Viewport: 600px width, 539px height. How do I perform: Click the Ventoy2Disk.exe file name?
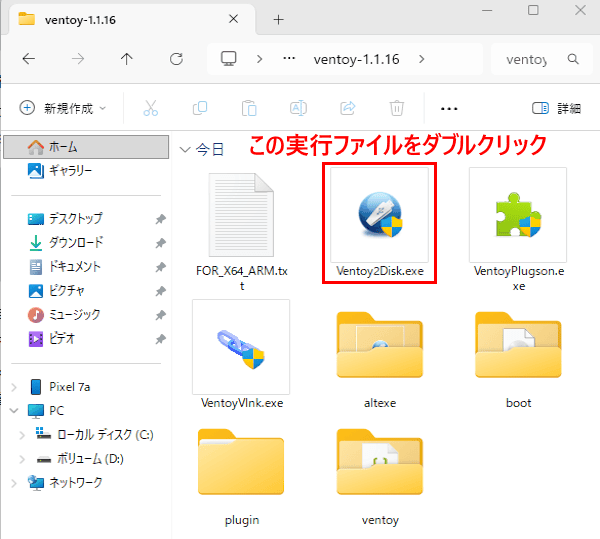pyautogui.click(x=380, y=271)
